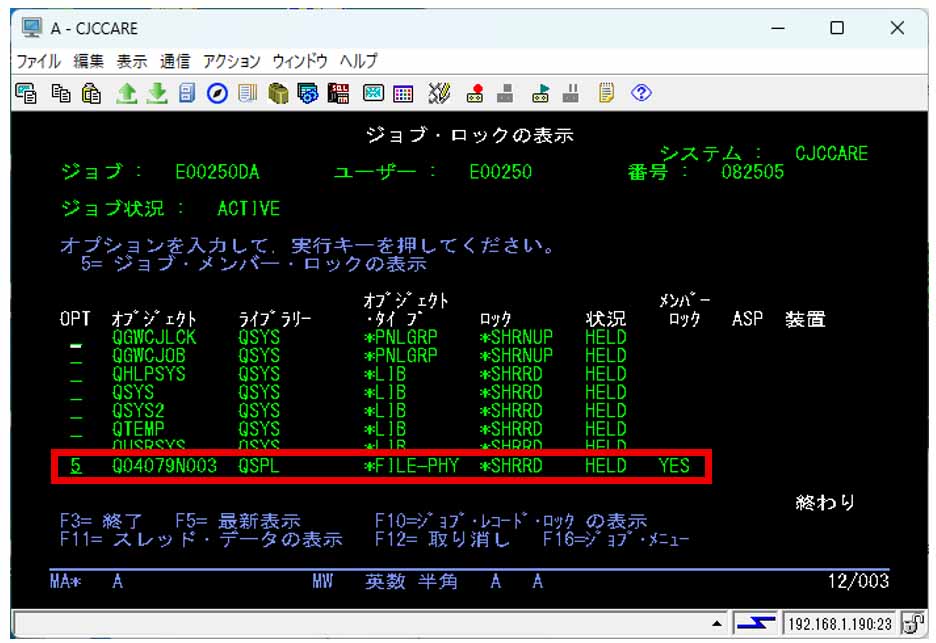
Task: Click the F12= 取り消し function key text
Action: point(442,540)
